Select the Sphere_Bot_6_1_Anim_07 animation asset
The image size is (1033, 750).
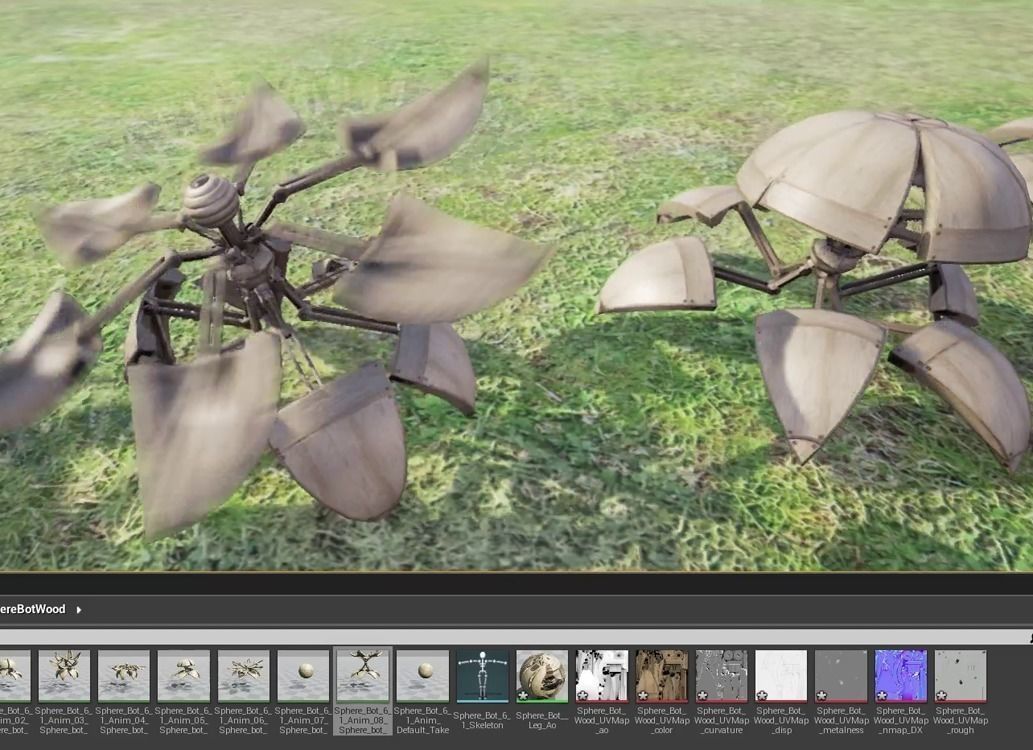(302, 691)
